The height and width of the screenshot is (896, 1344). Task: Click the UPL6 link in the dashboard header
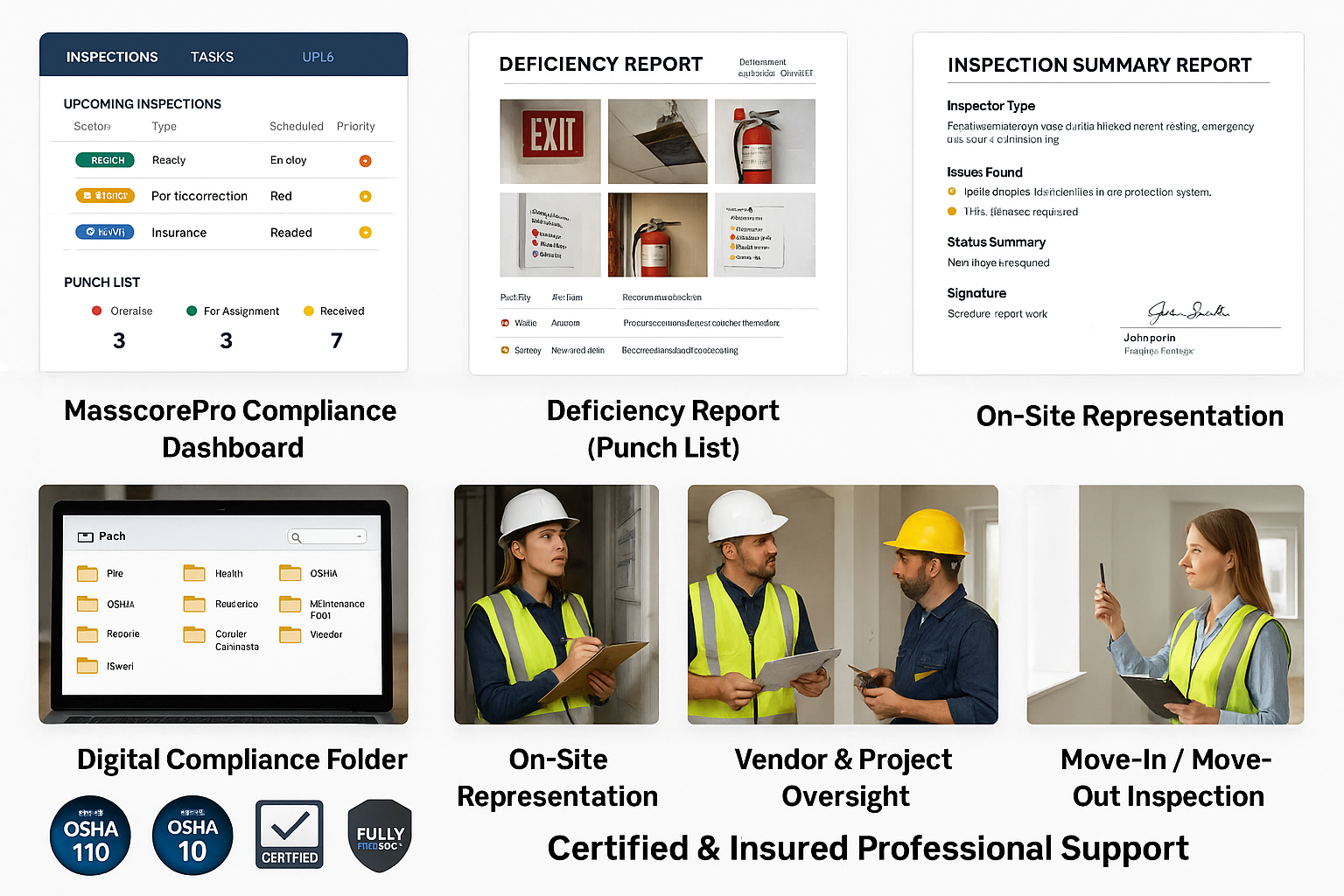pos(318,56)
